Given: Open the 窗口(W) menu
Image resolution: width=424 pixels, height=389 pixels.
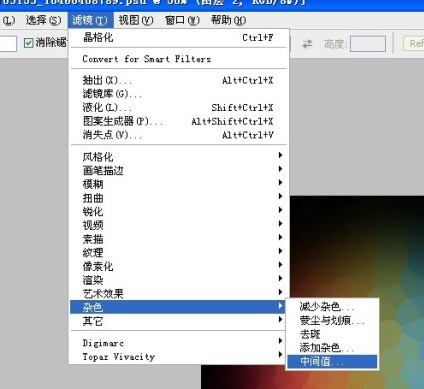Looking at the screenshot, I should coord(182,20).
